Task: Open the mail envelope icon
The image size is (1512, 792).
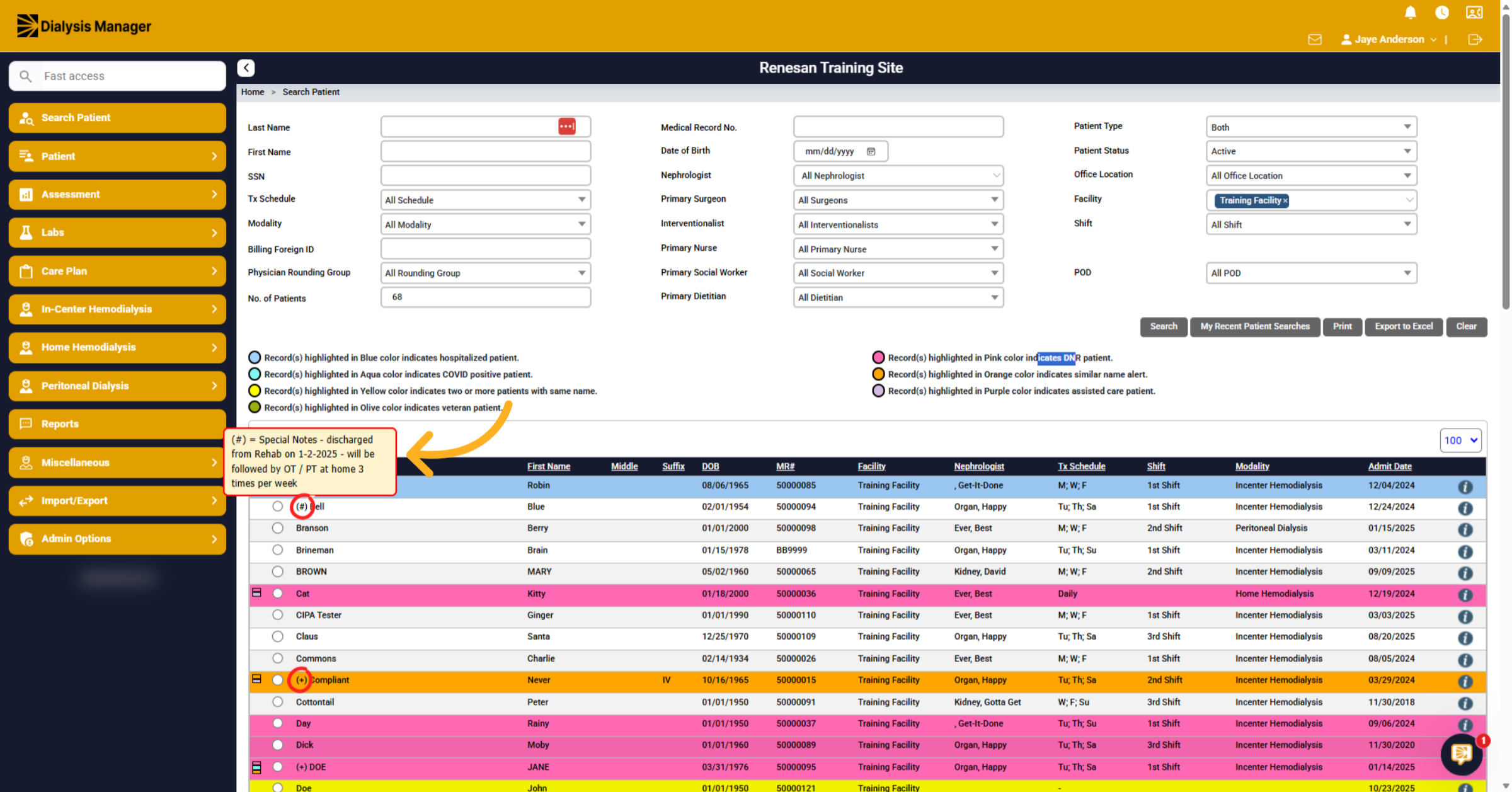Action: pyautogui.click(x=1315, y=40)
